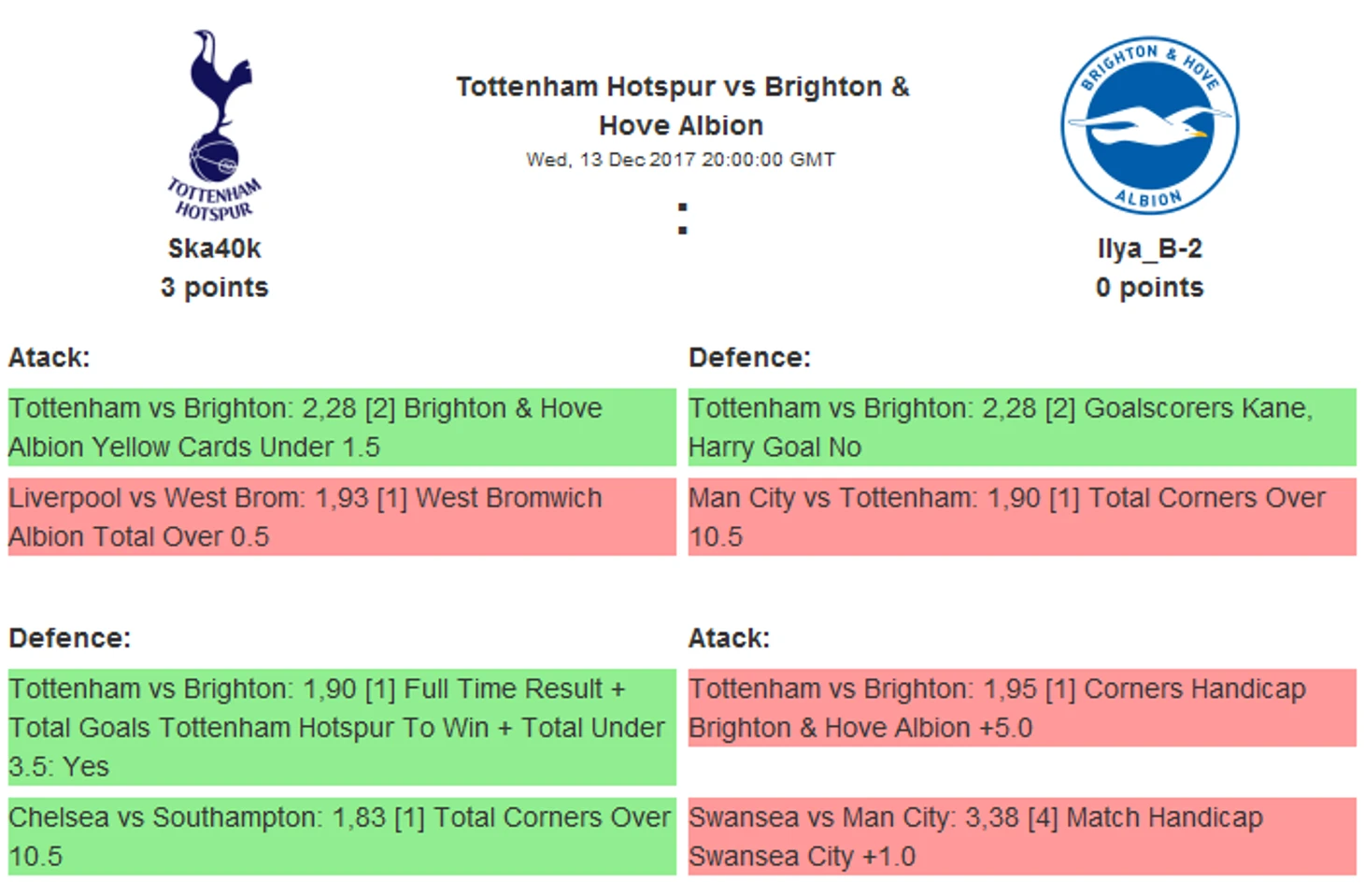Select the Goalscorers Kane, Harry Goal No bet
This screenshot has height=896, width=1364.
[x=1022, y=427]
